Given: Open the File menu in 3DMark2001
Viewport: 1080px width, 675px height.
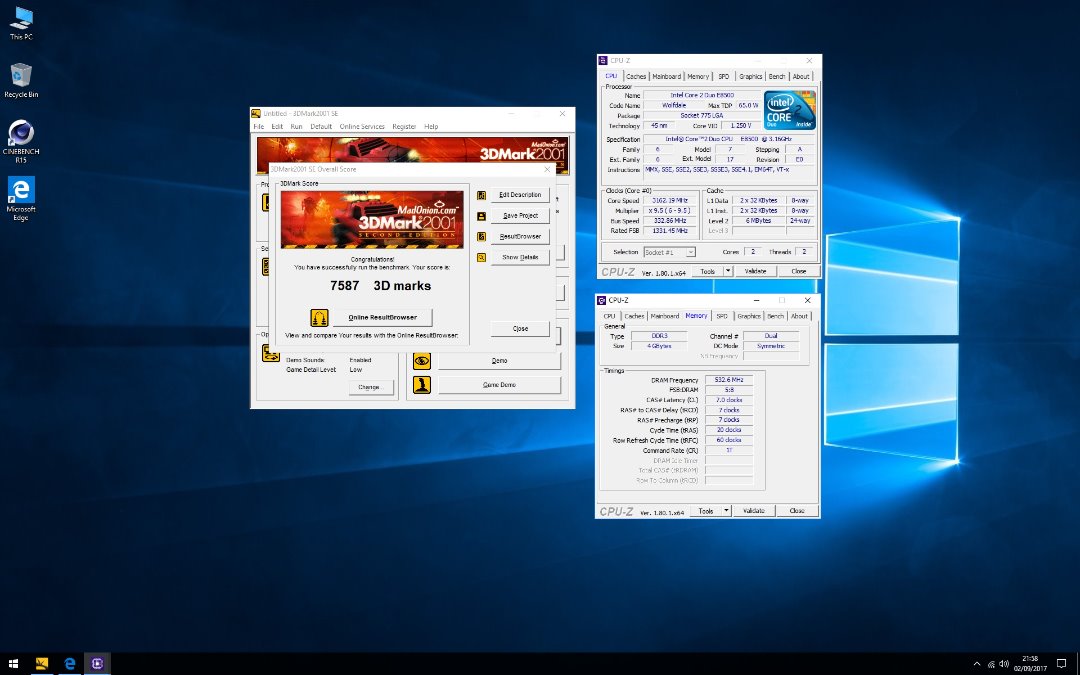Looking at the screenshot, I should (x=259, y=127).
